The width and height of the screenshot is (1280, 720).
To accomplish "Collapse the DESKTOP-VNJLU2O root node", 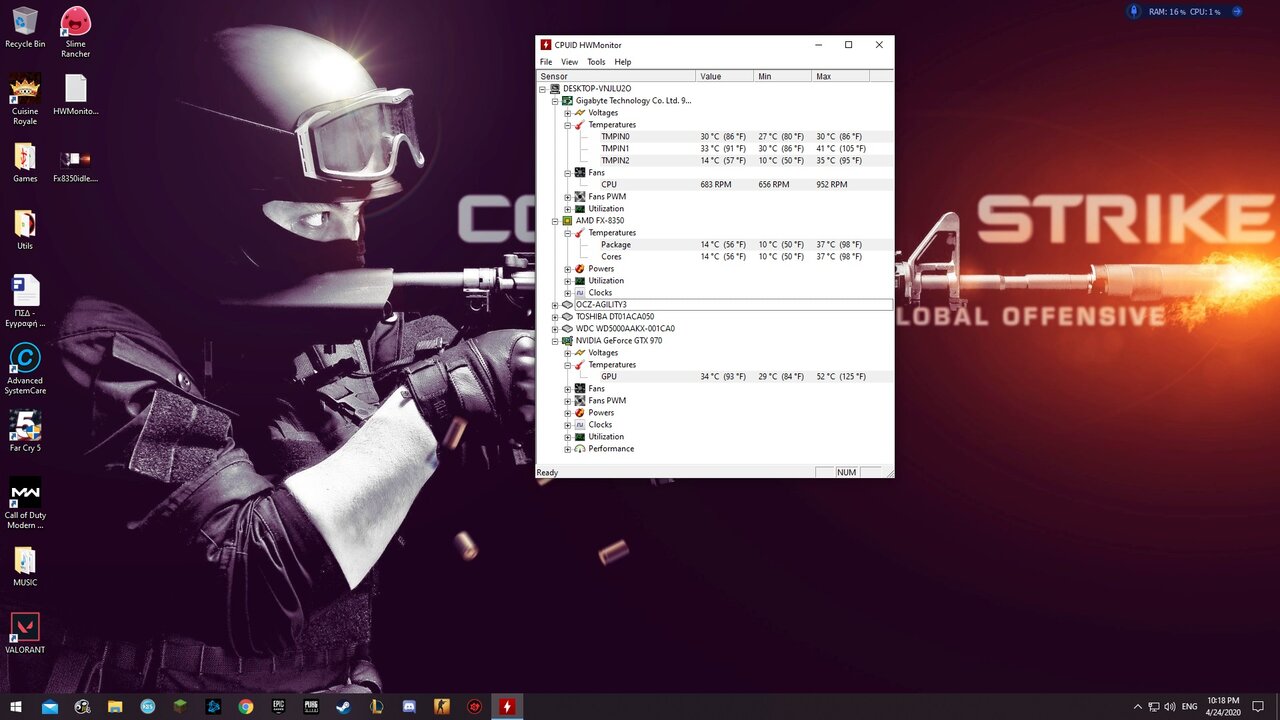I will coord(543,89).
